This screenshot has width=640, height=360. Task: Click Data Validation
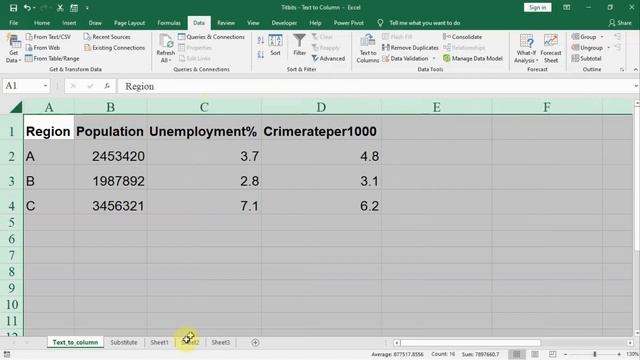[405, 58]
